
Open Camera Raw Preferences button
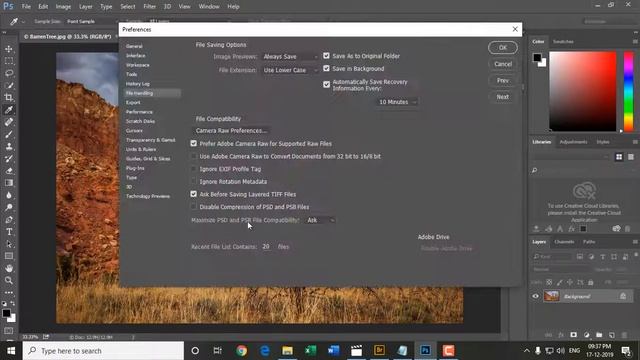(x=231, y=131)
